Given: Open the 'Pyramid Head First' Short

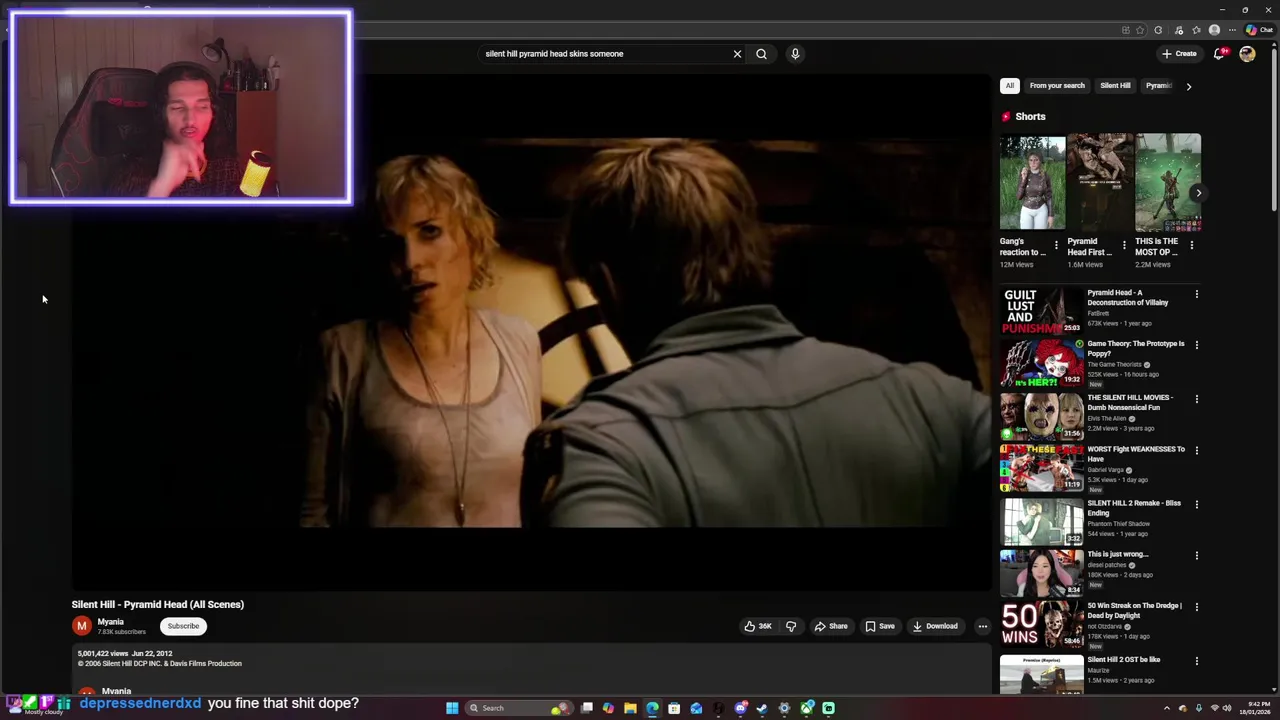Looking at the screenshot, I should tap(1100, 183).
